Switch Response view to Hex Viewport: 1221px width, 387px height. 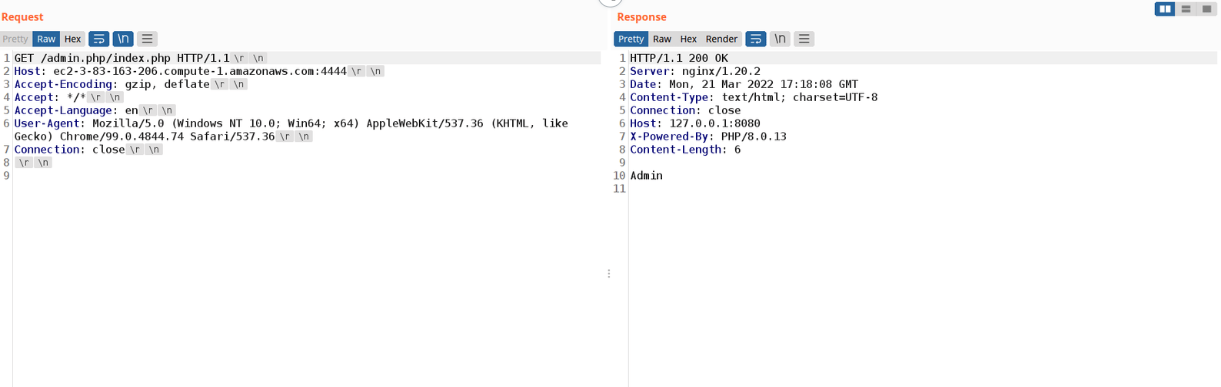point(689,39)
